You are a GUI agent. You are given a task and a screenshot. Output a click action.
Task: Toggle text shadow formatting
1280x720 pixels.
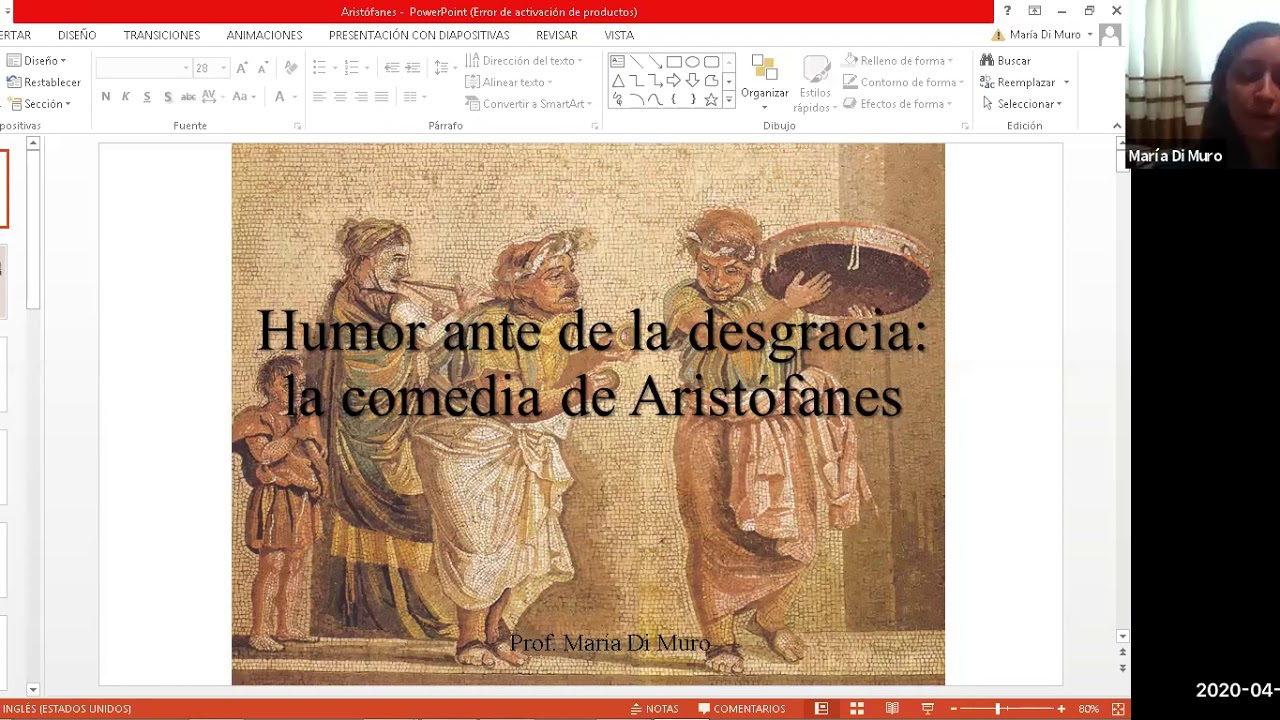[x=167, y=97]
